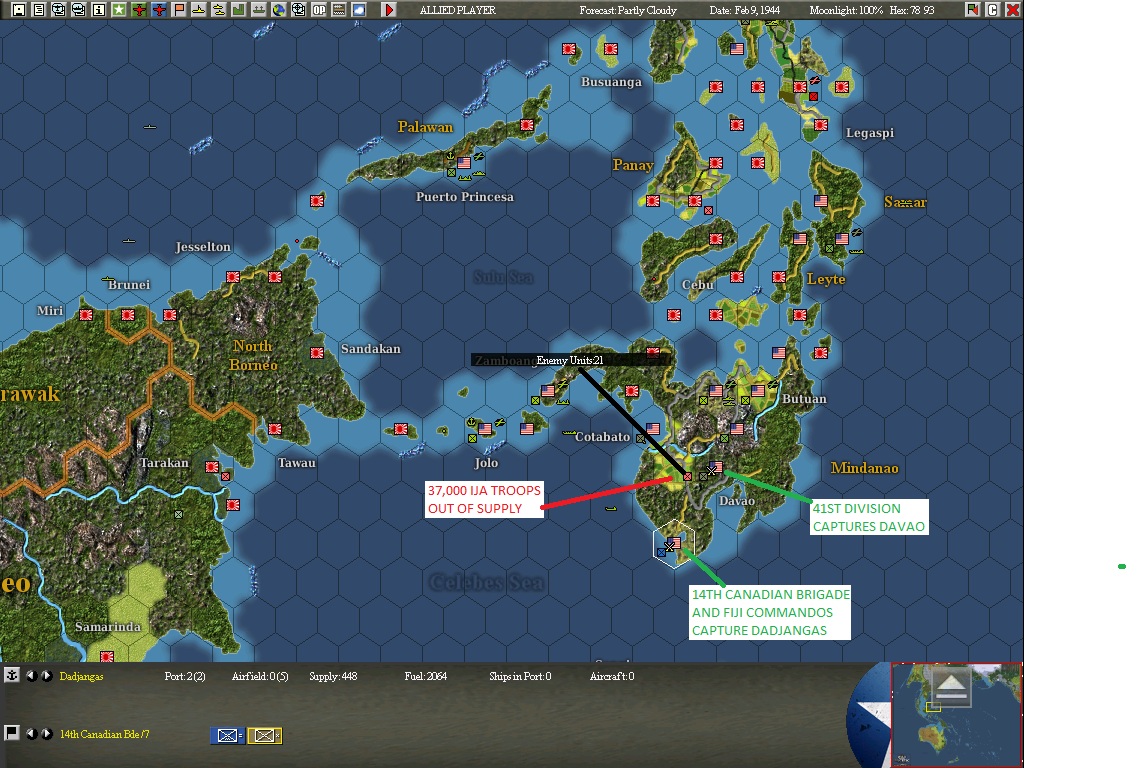Click the red end-turn play arrow
This screenshot has width=1137, height=774.
[389, 10]
